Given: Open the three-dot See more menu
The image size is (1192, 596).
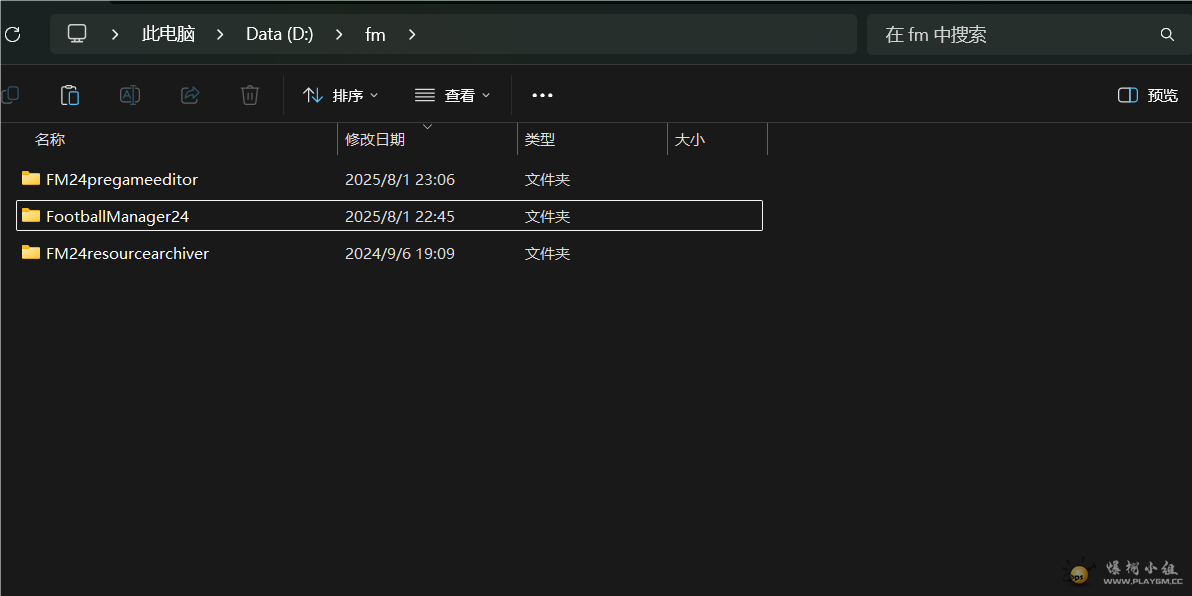Looking at the screenshot, I should pyautogui.click(x=542, y=95).
